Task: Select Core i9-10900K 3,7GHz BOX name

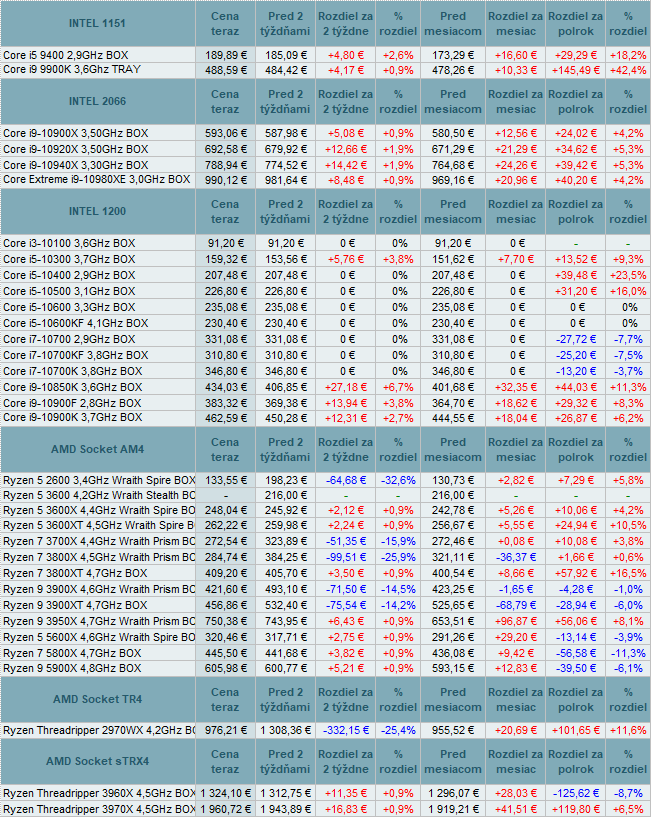Action: [72, 418]
